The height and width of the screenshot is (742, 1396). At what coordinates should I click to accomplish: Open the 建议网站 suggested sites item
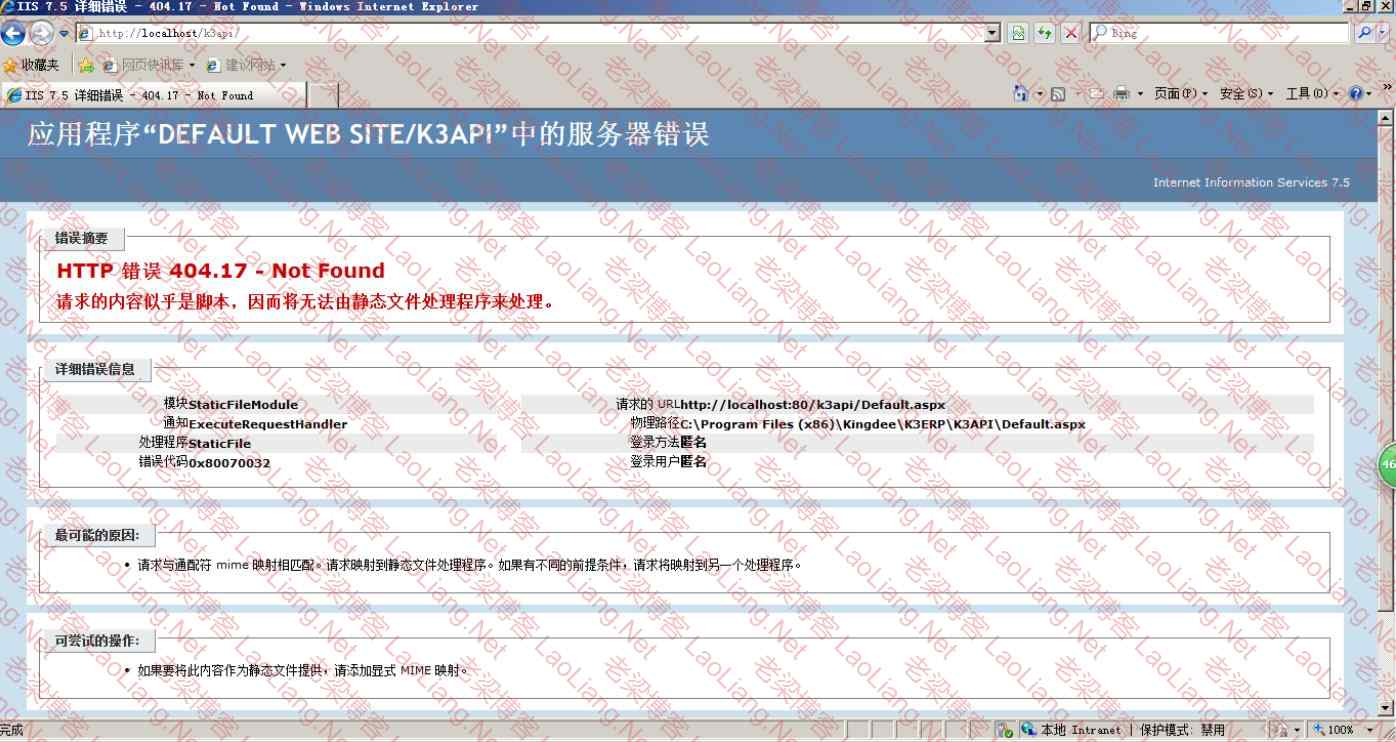[x=246, y=65]
